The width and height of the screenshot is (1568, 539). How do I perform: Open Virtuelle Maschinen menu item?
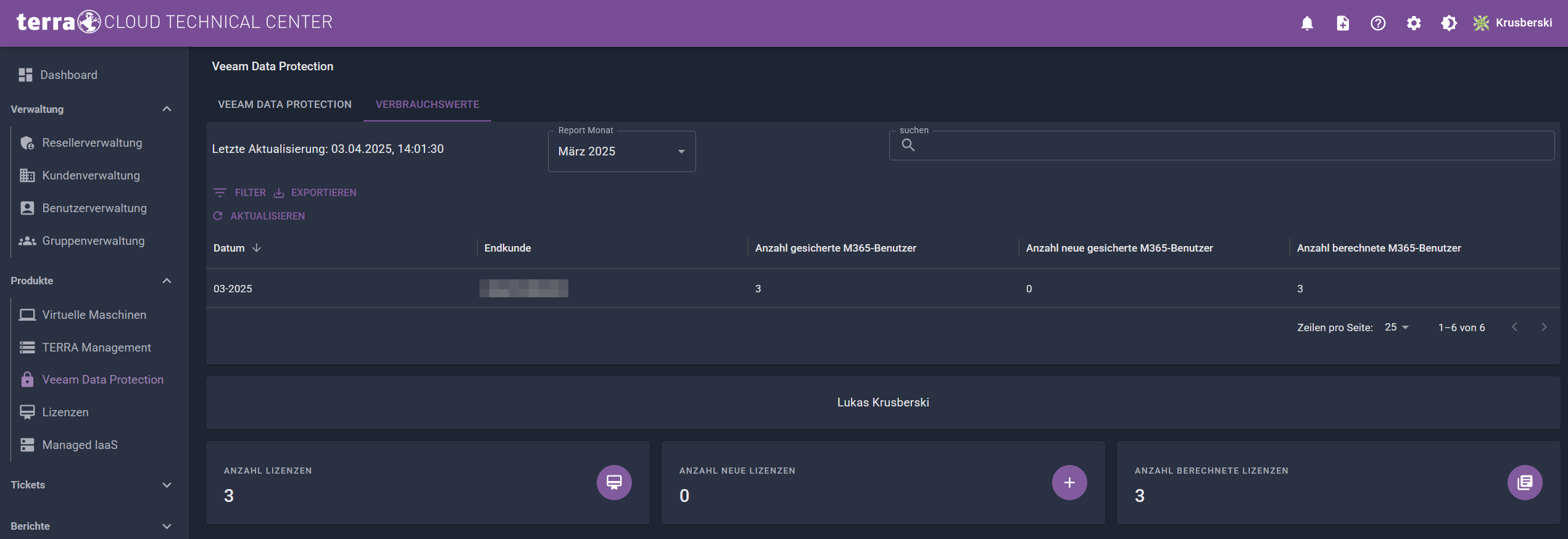coord(94,315)
